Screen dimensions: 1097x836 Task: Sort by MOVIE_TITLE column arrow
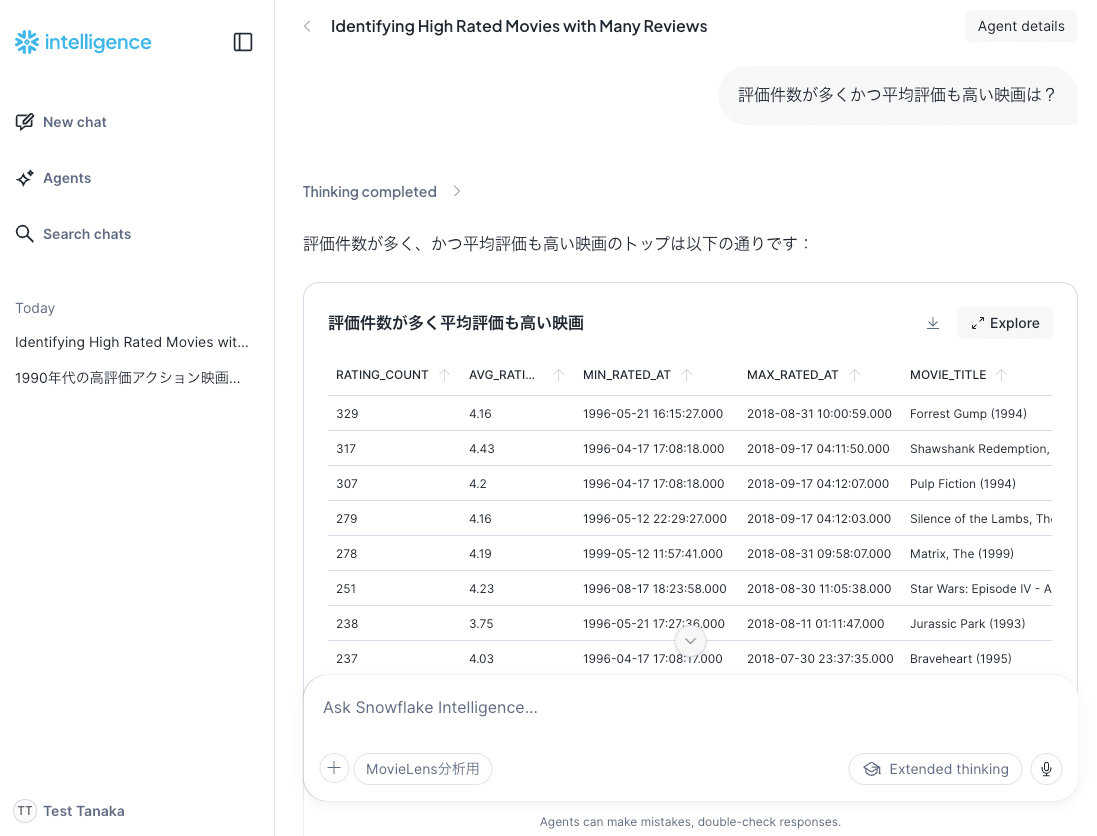pos(1001,375)
